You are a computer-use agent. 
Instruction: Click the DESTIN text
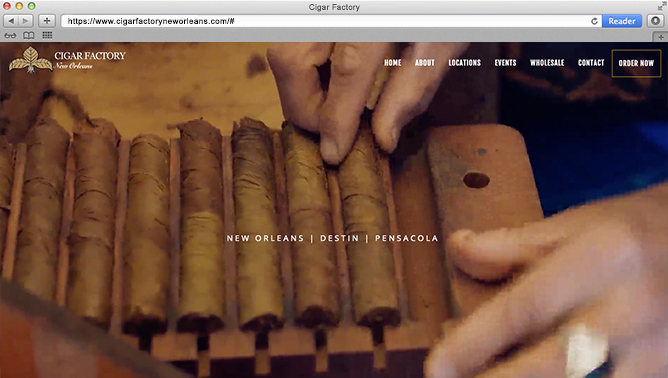click(x=340, y=238)
